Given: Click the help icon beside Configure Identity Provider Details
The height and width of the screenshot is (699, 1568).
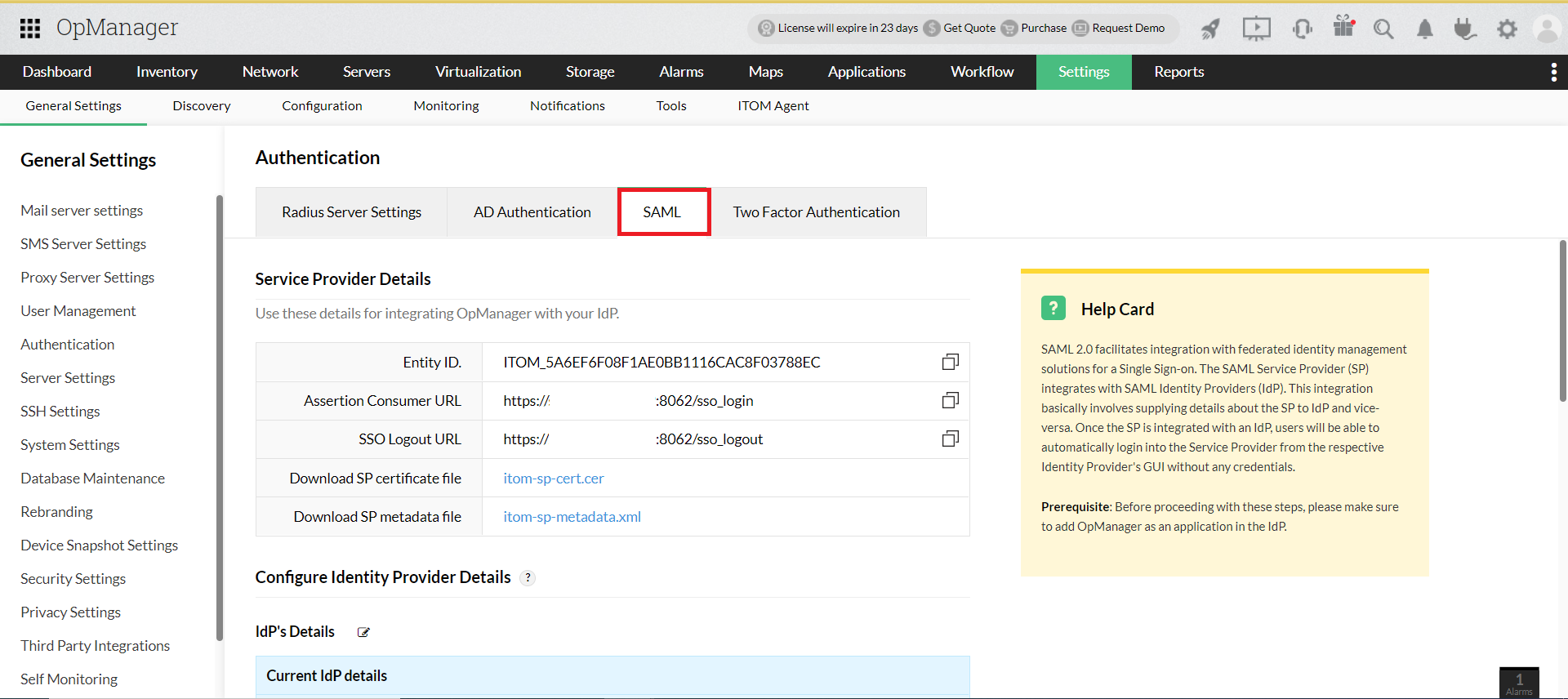Looking at the screenshot, I should (528, 577).
